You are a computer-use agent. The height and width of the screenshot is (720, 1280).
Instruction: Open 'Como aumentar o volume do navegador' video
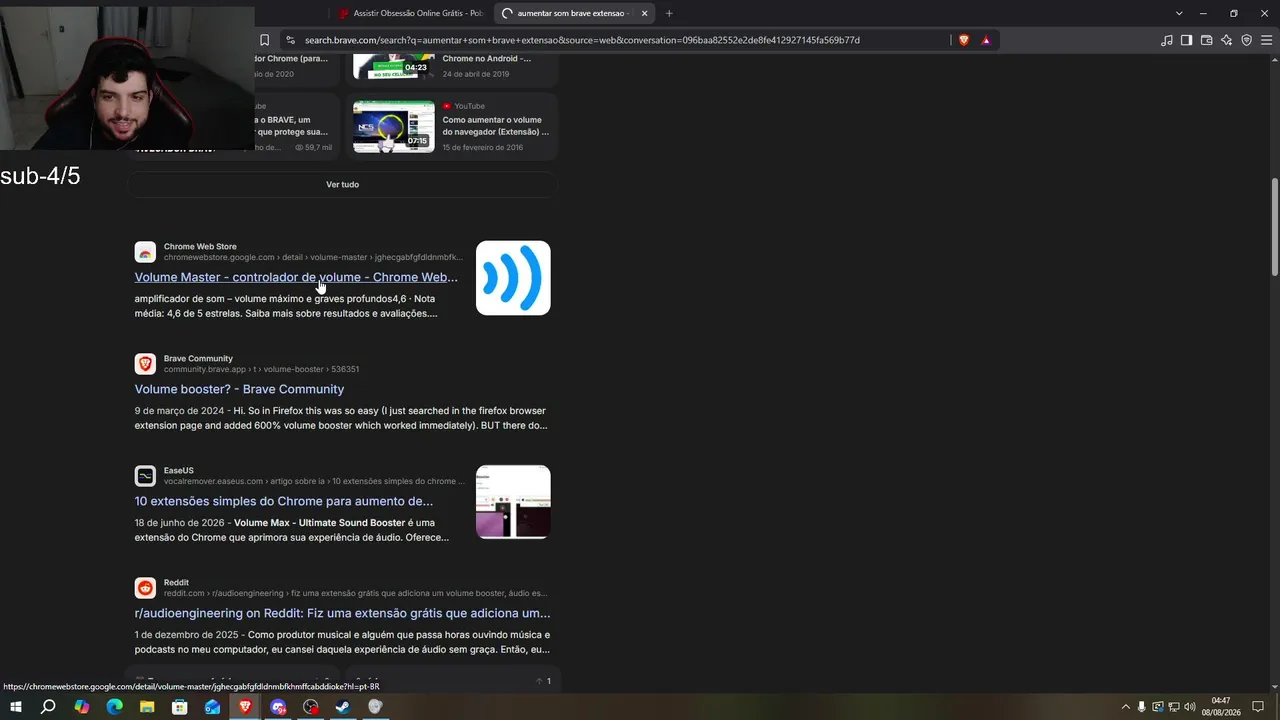click(496, 126)
